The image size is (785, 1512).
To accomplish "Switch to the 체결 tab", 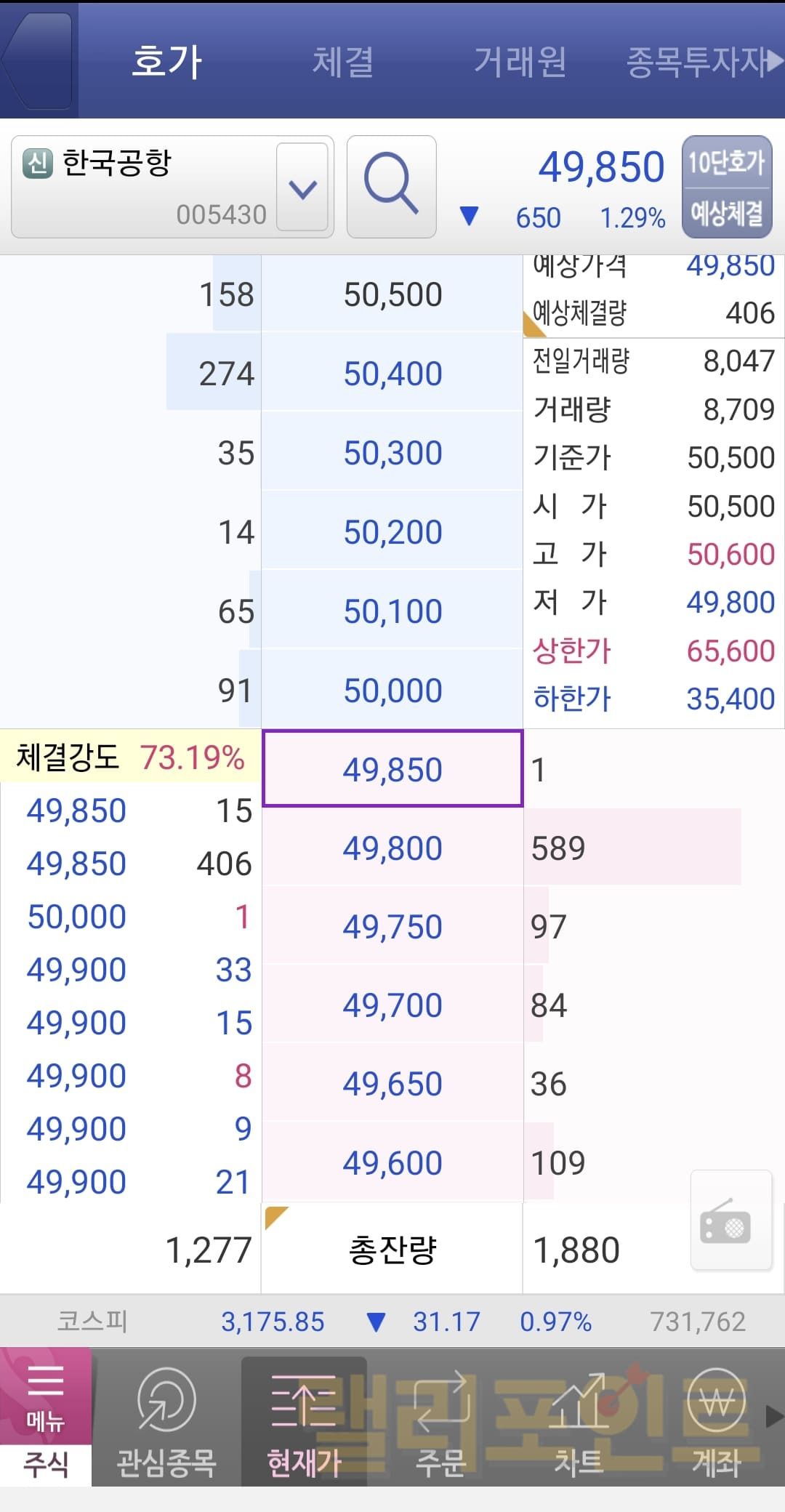I will (343, 61).
